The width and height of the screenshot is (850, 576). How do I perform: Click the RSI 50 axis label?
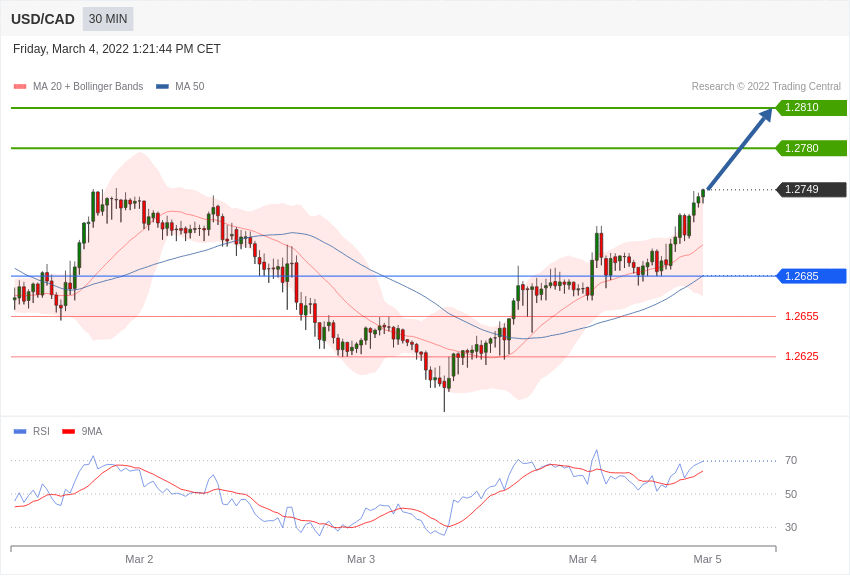(x=791, y=494)
